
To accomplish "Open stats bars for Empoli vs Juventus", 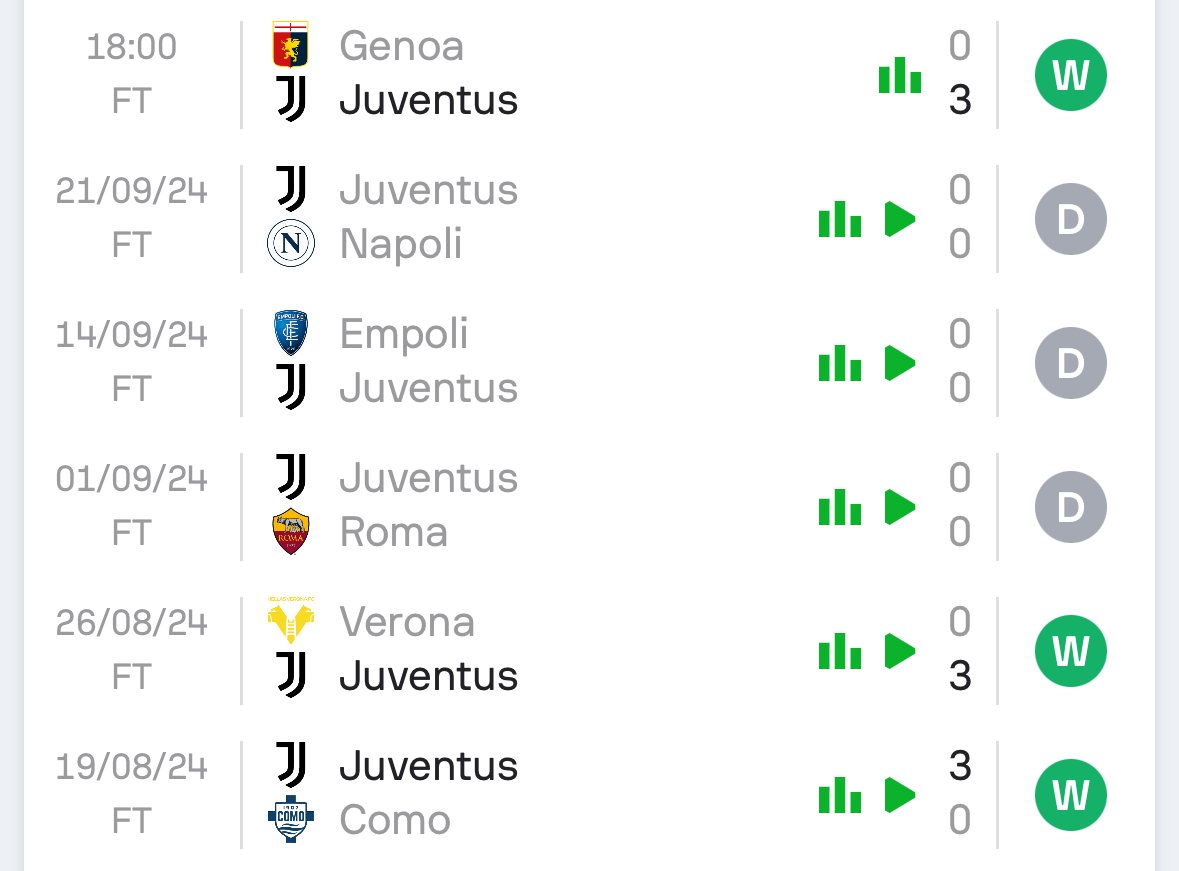I will click(x=839, y=363).
